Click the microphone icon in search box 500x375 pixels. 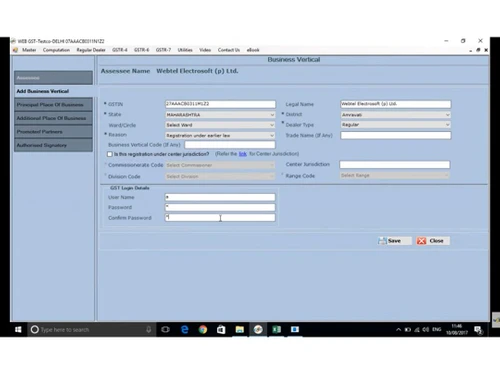(149, 330)
